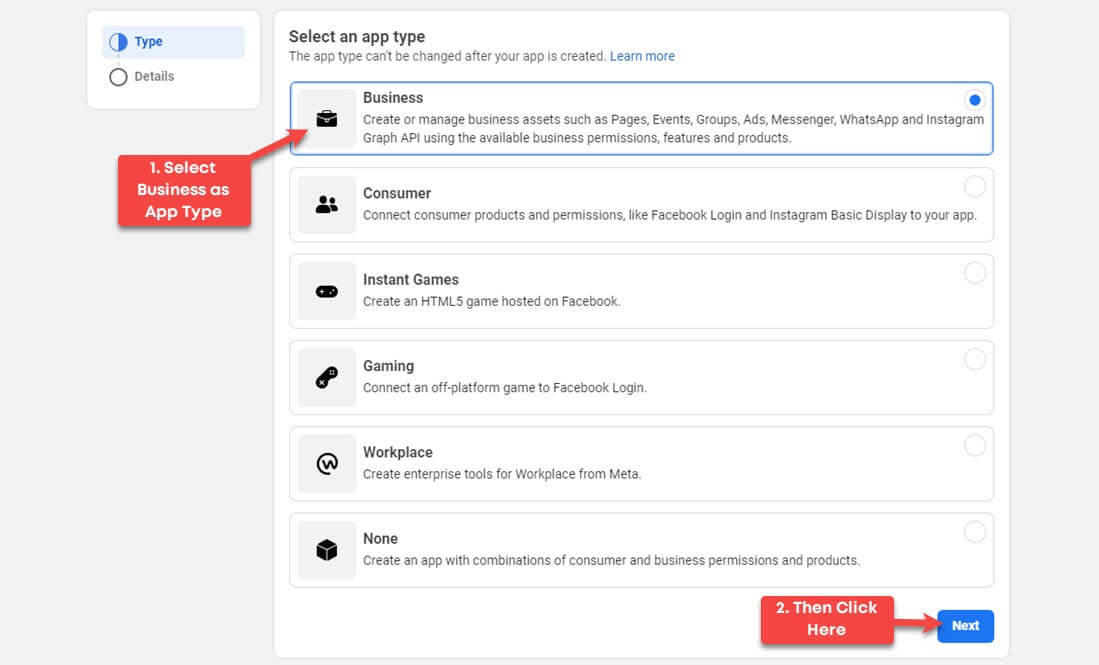Click the Business title text

[393, 97]
